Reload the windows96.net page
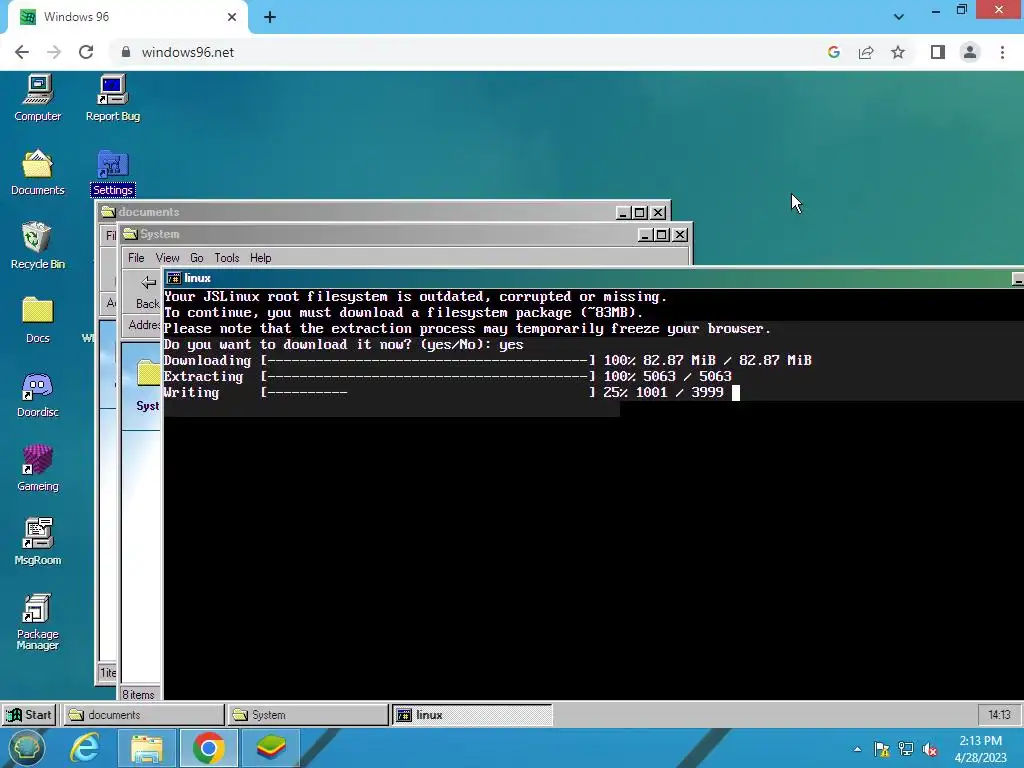The width and height of the screenshot is (1024, 768). point(86,52)
